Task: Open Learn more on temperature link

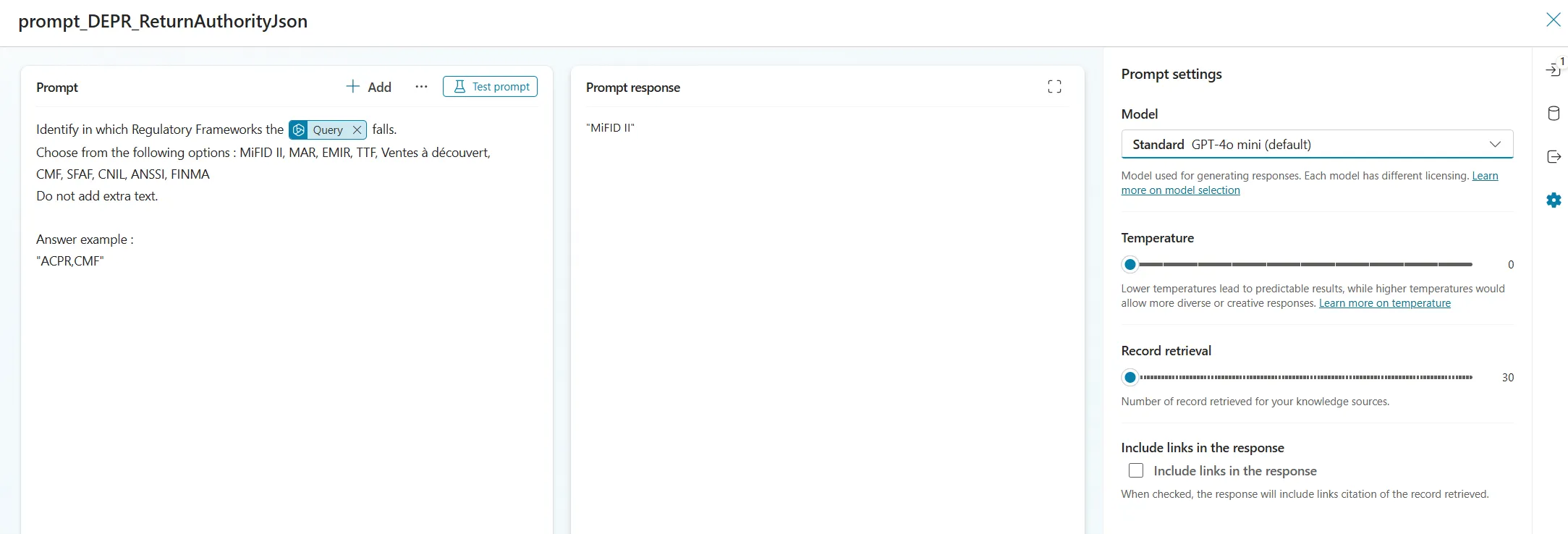Action: click(x=1384, y=303)
